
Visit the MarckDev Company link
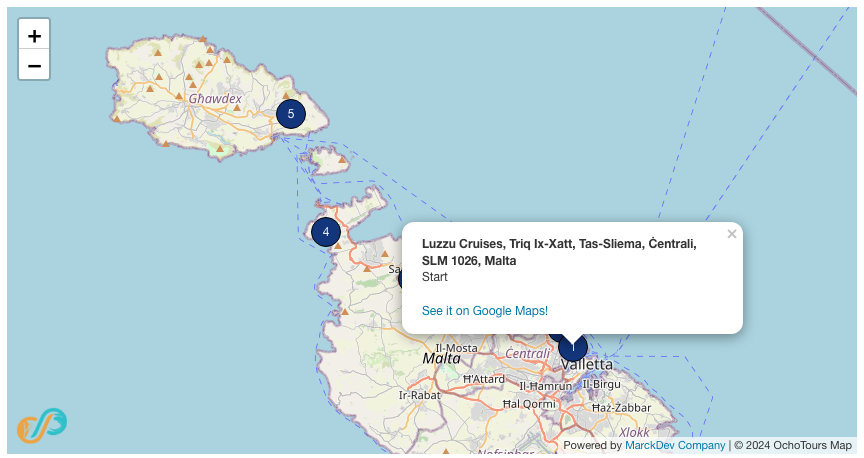click(675, 445)
